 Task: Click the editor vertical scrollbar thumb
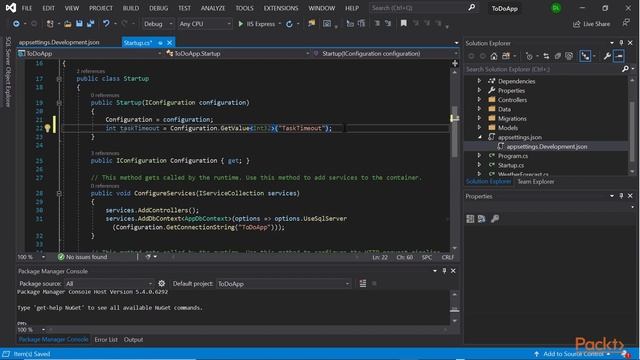[x=455, y=131]
